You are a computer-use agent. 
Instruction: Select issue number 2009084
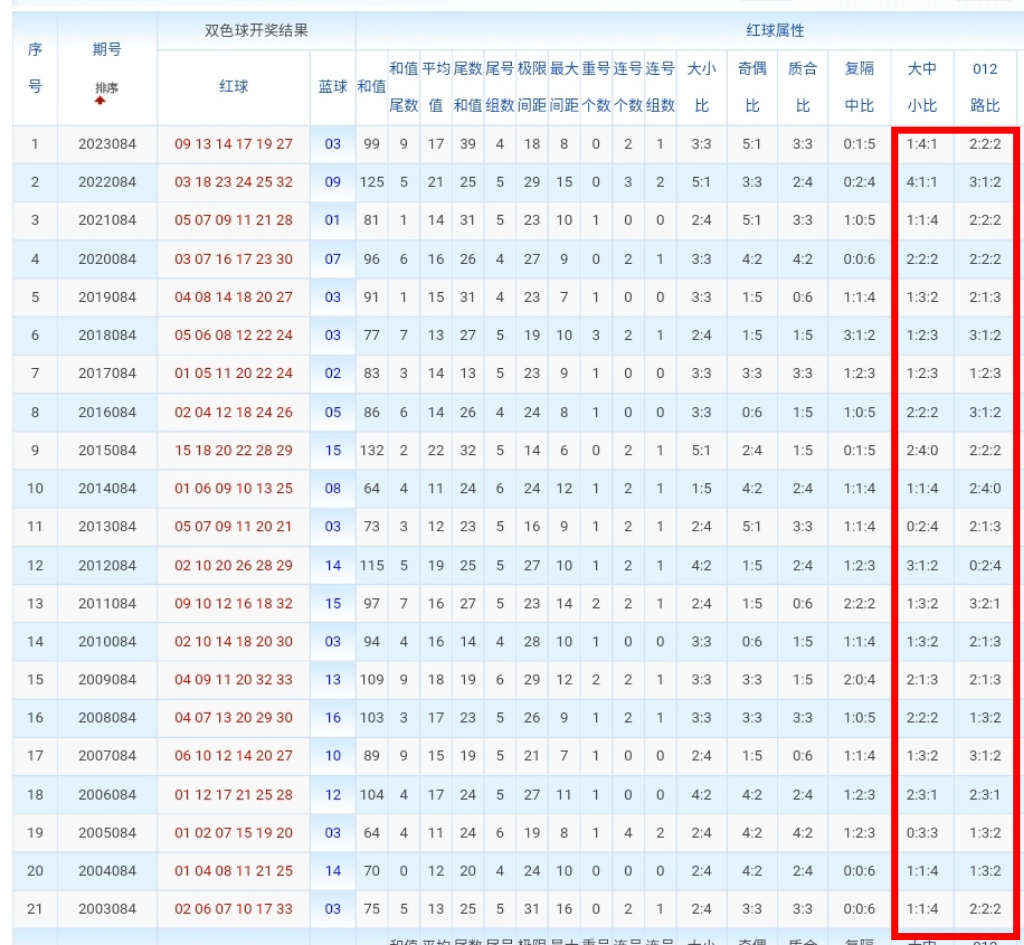coord(107,680)
